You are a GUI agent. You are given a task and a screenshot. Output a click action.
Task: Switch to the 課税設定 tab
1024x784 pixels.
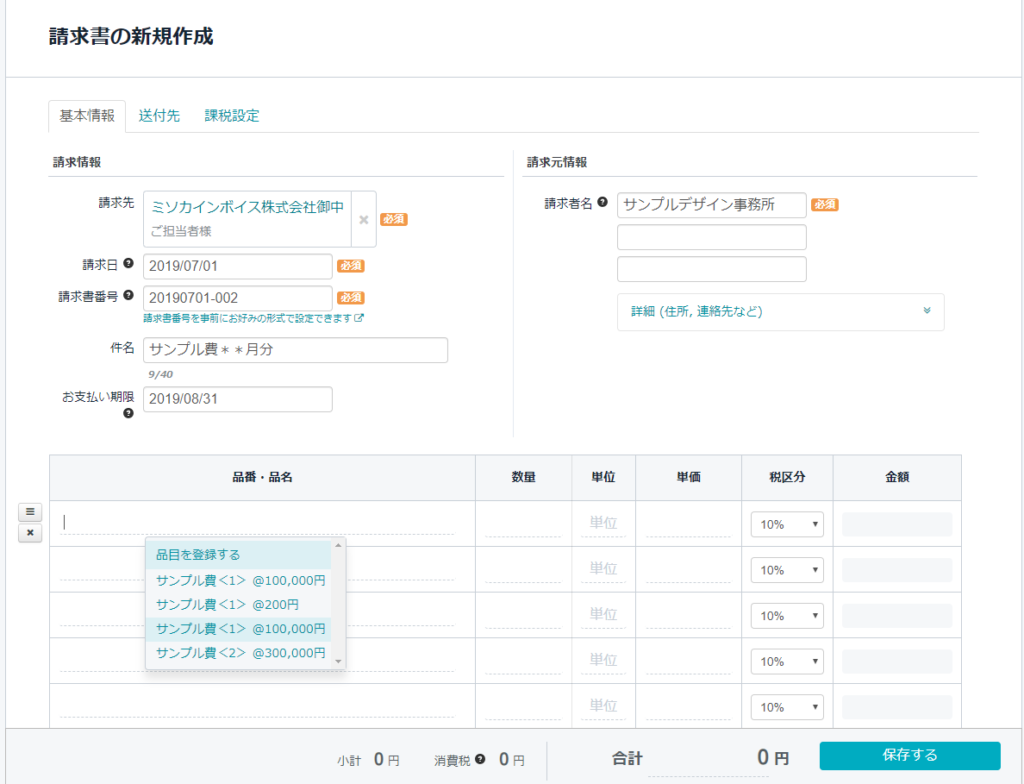click(232, 116)
